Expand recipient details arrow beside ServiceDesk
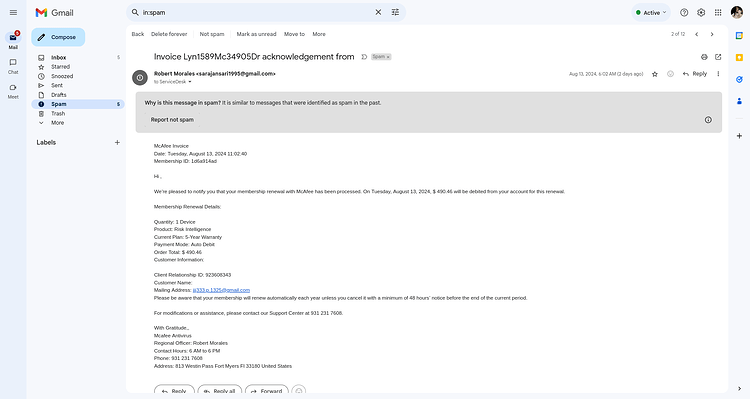Image resolution: width=750 pixels, height=399 pixels. (190, 82)
